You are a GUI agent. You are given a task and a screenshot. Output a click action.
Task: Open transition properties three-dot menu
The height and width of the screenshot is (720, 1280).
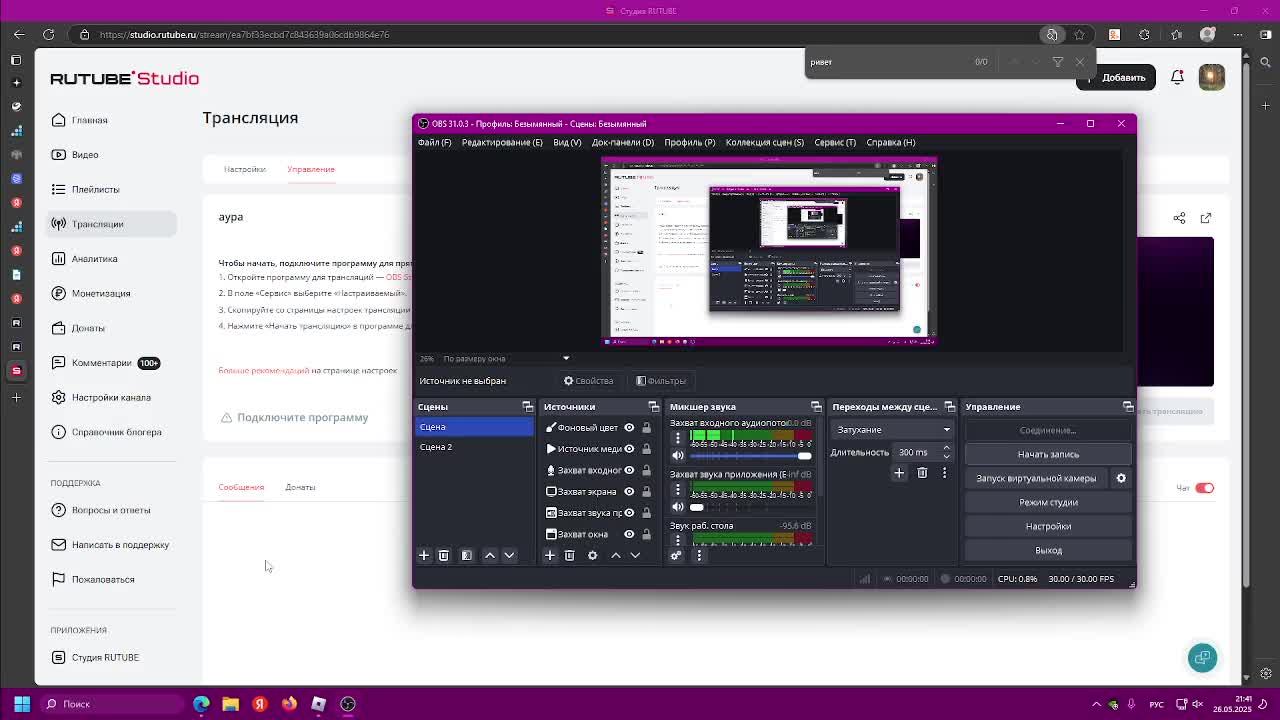click(x=944, y=473)
